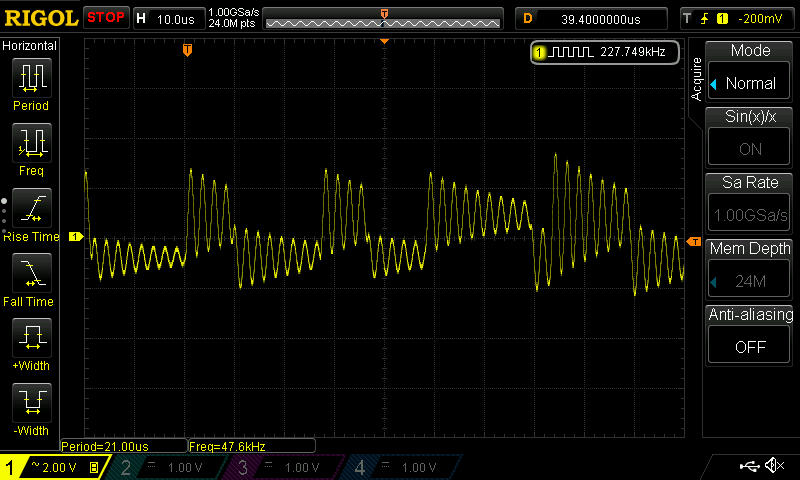The height and width of the screenshot is (480, 800).
Task: Select the Fall Time measurement icon
Action: click(32, 273)
